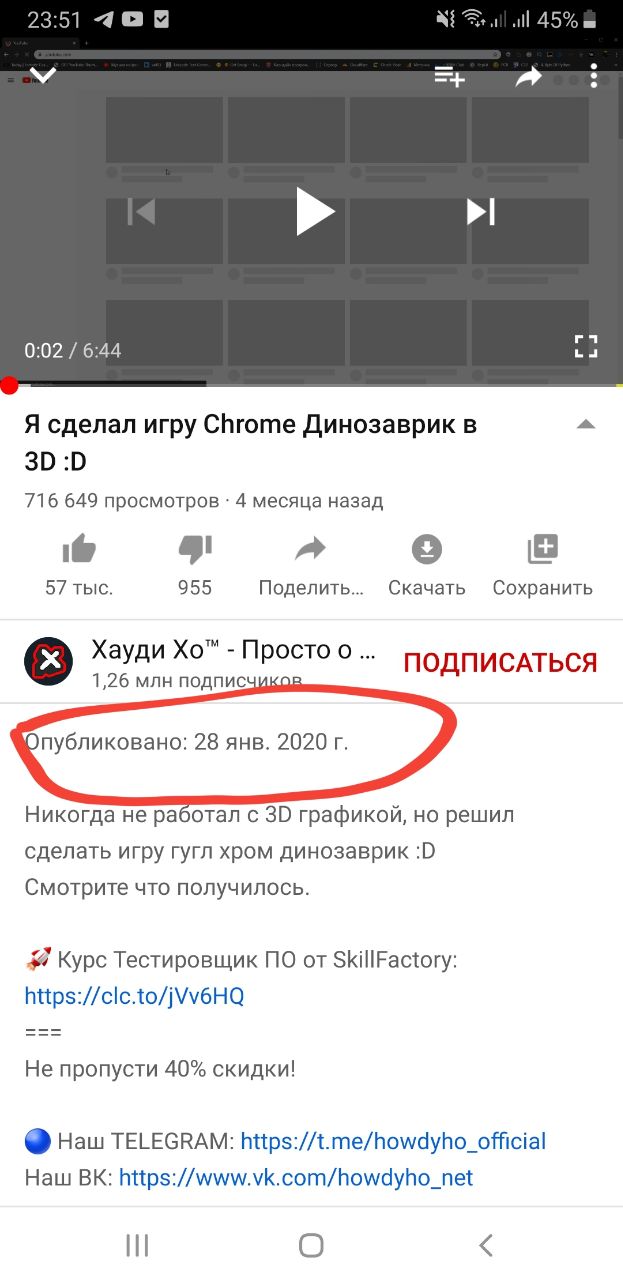Collapse the video description with the arrow
The width and height of the screenshot is (623, 1280).
point(586,425)
